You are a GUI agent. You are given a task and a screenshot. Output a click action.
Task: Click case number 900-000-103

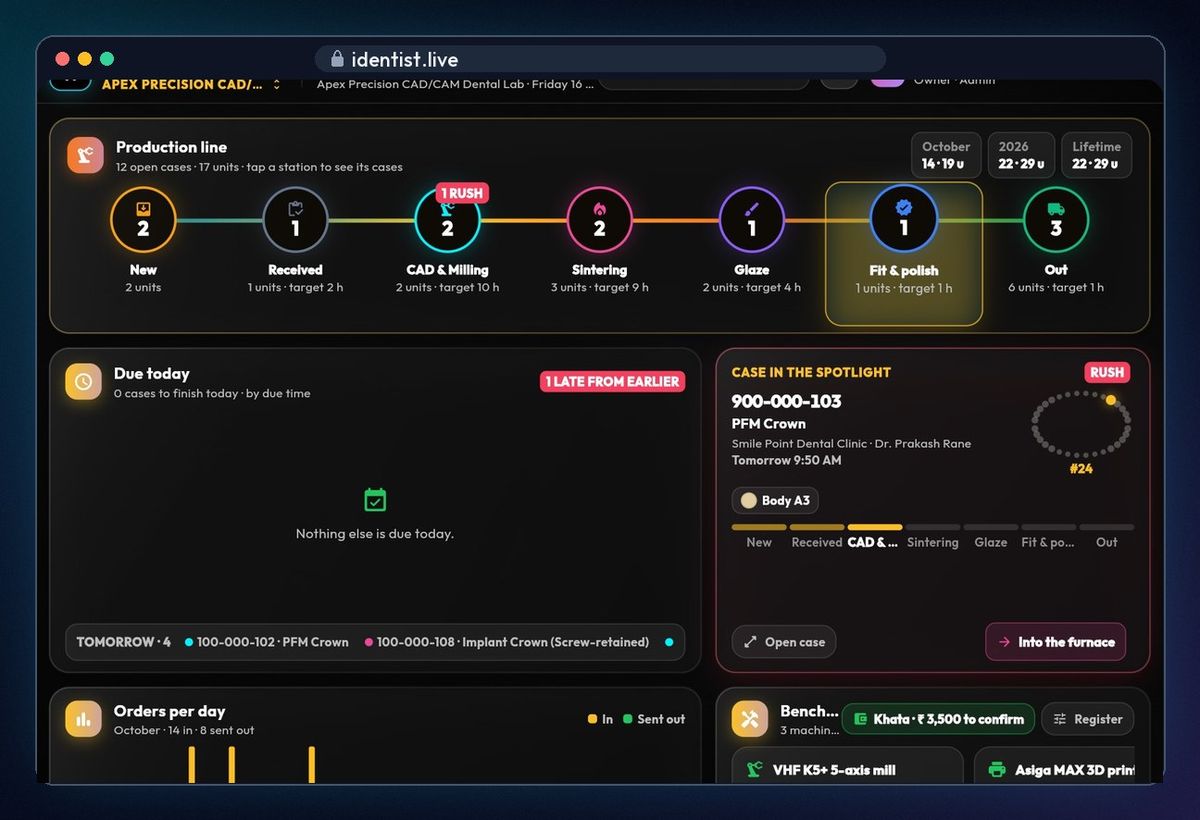[x=787, y=401]
